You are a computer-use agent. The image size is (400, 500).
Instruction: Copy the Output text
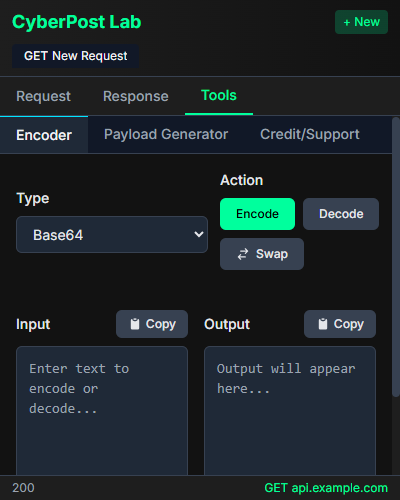coord(340,324)
